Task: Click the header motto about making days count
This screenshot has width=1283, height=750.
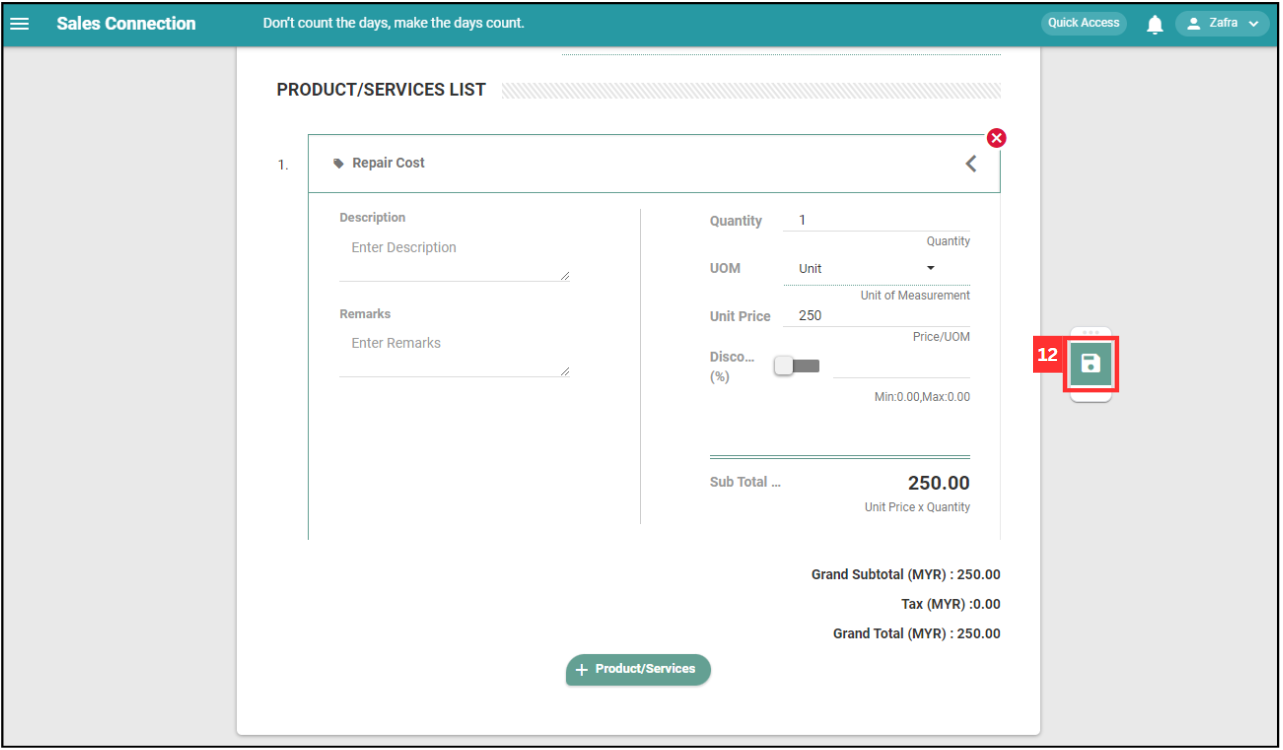Action: point(393,23)
